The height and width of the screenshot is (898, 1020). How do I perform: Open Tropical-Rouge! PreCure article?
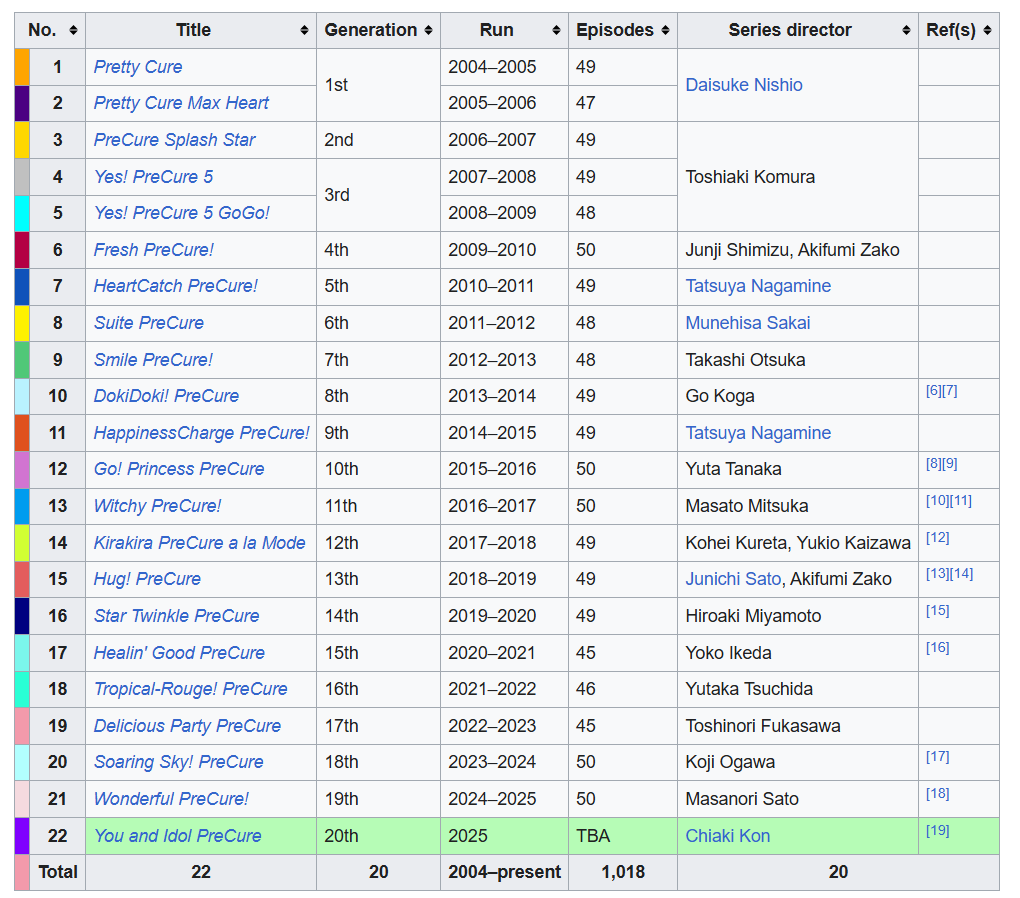[x=191, y=689]
